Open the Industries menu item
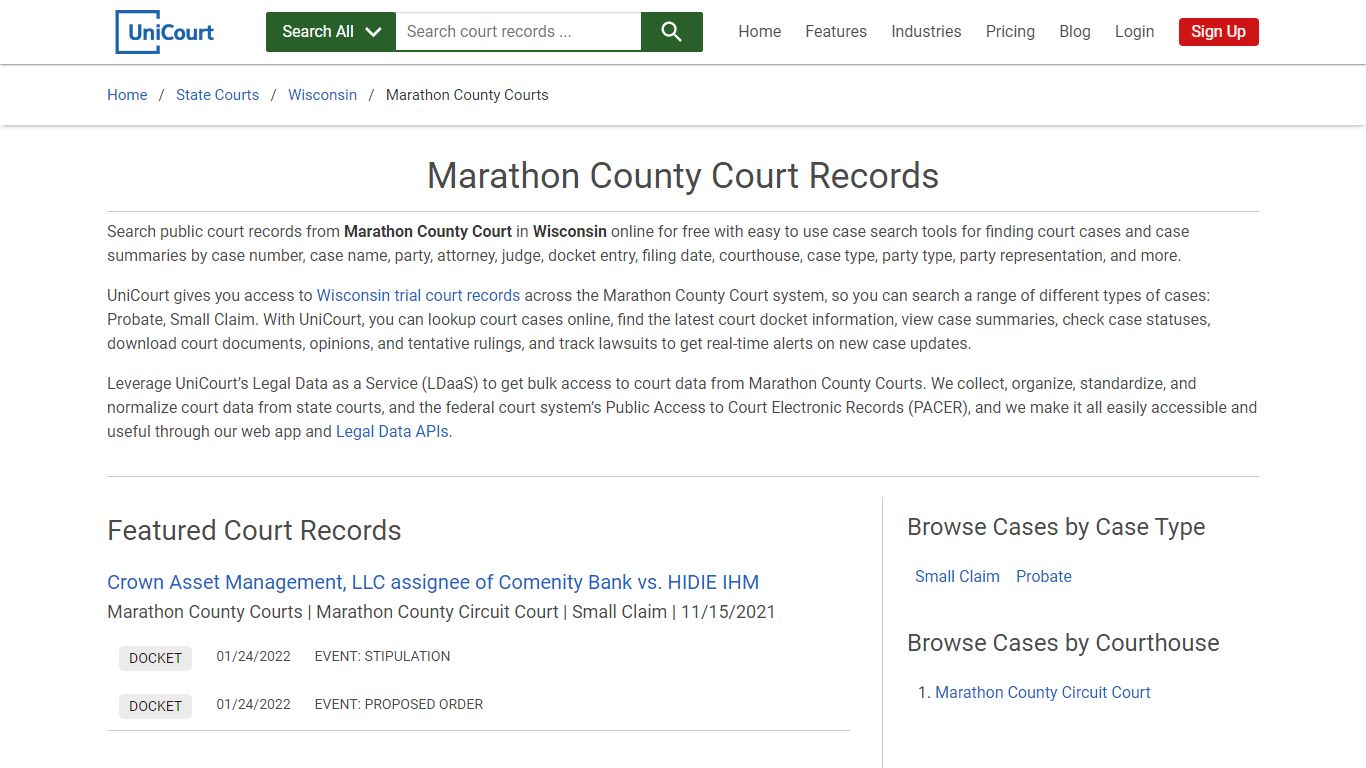The width and height of the screenshot is (1366, 768). coord(926,32)
